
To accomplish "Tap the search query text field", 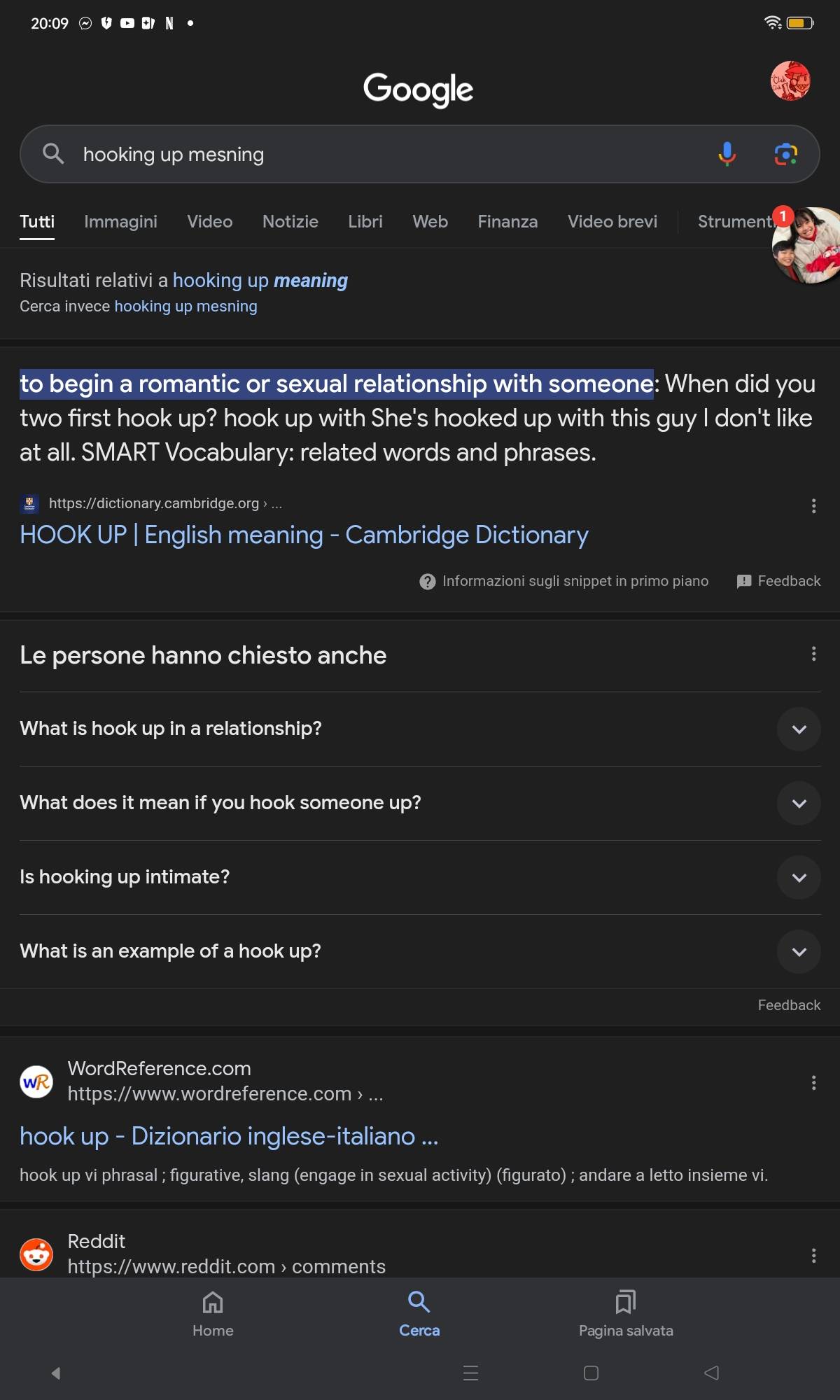I will point(392,154).
